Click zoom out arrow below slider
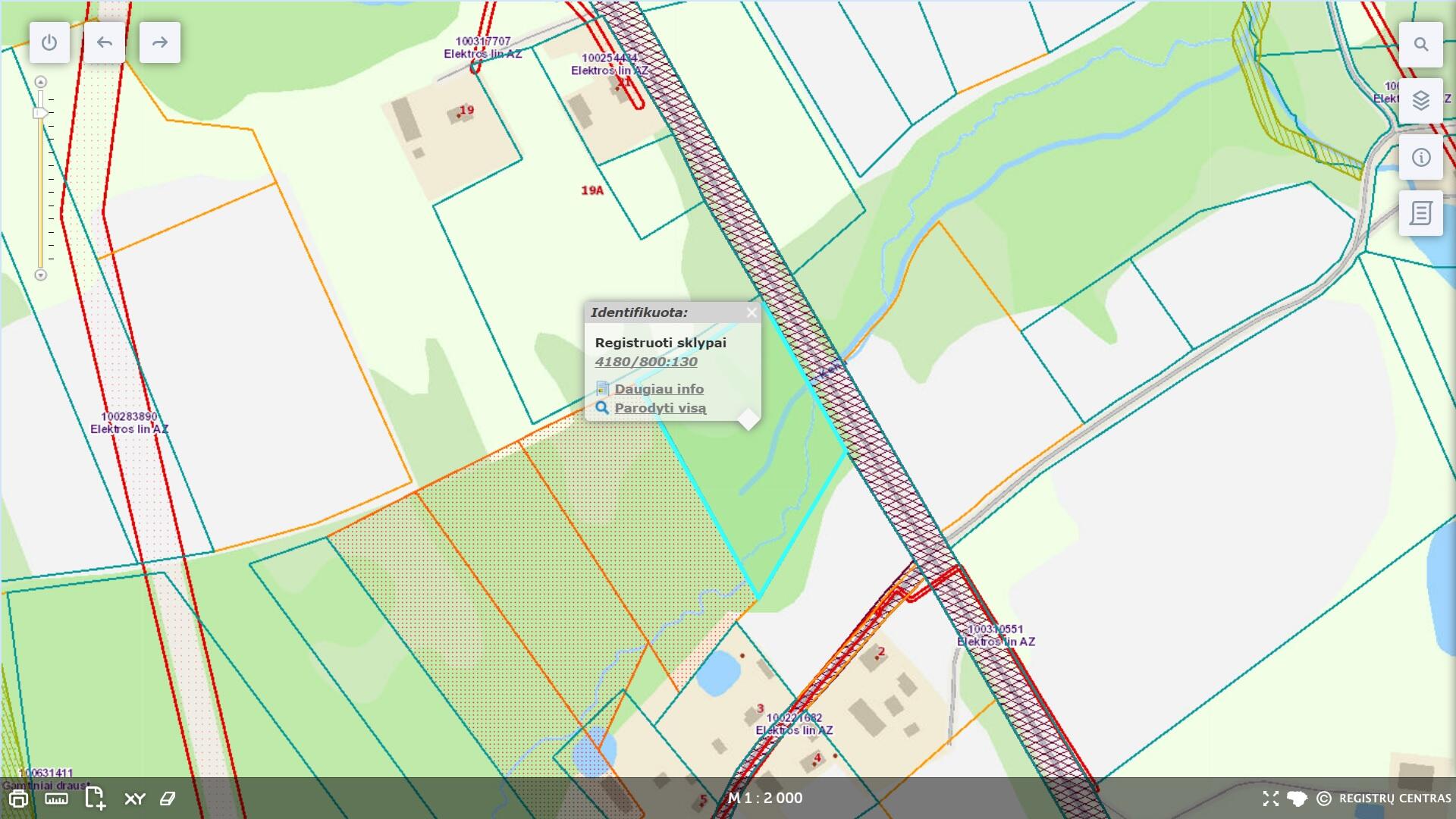This screenshot has width=1456, height=819. click(x=41, y=275)
